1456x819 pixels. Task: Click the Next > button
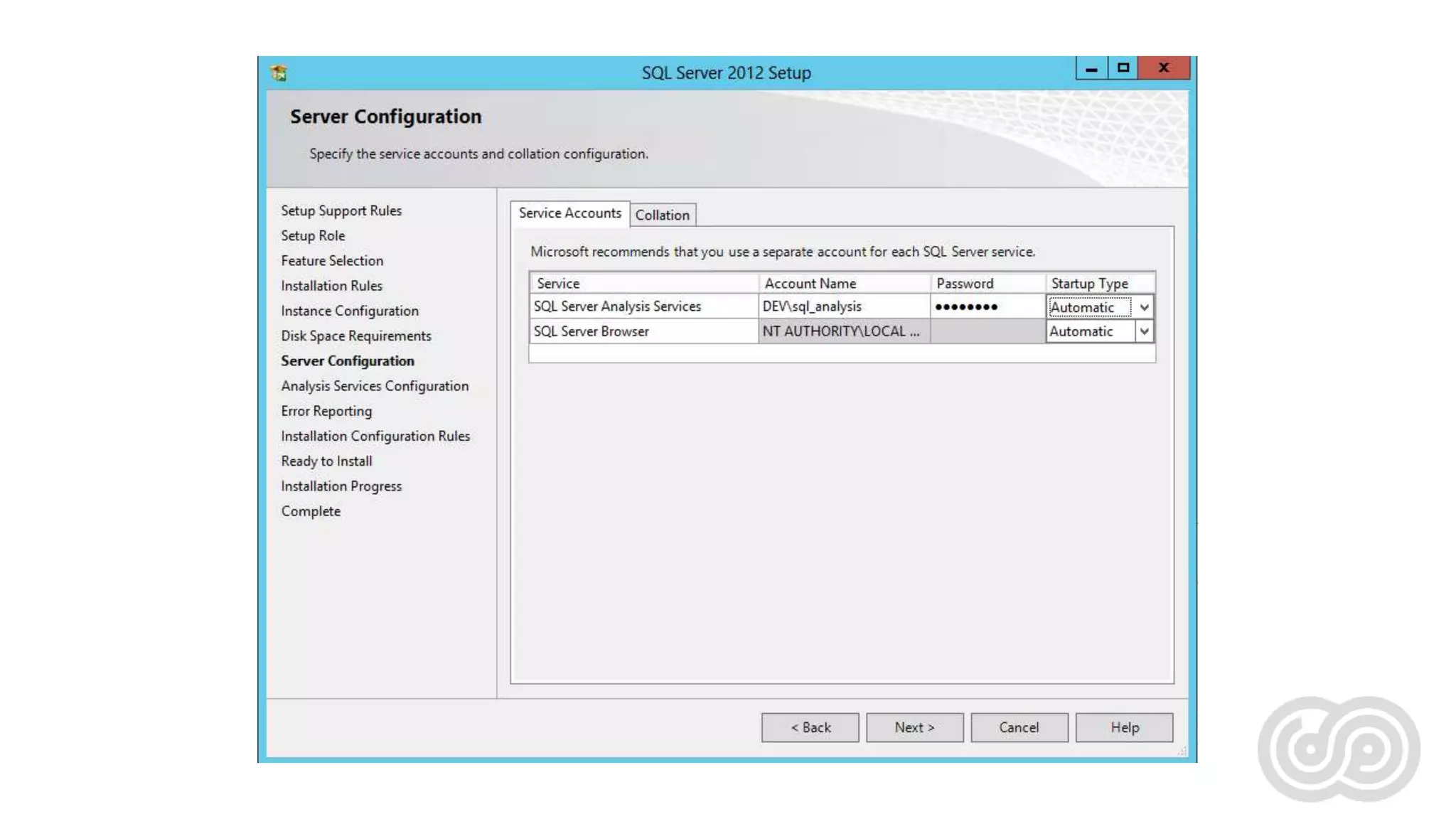click(914, 727)
